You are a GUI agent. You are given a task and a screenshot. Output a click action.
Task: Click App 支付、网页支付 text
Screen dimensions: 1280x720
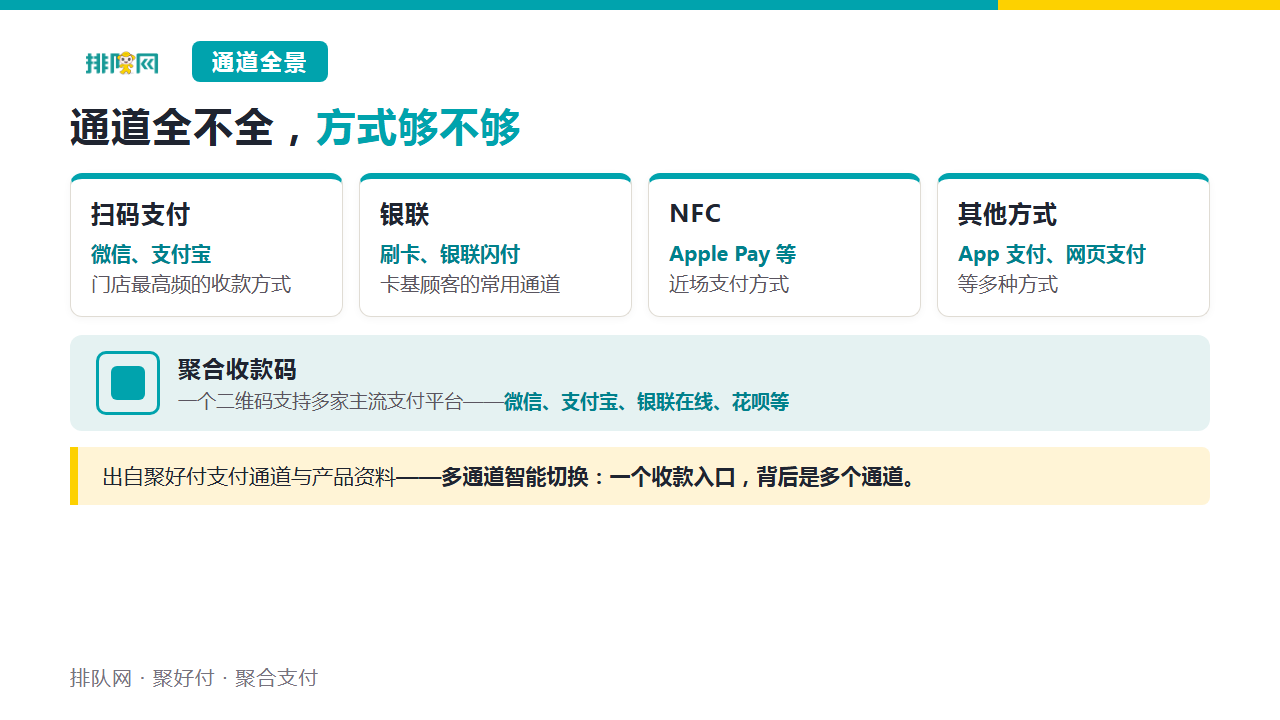1052,254
